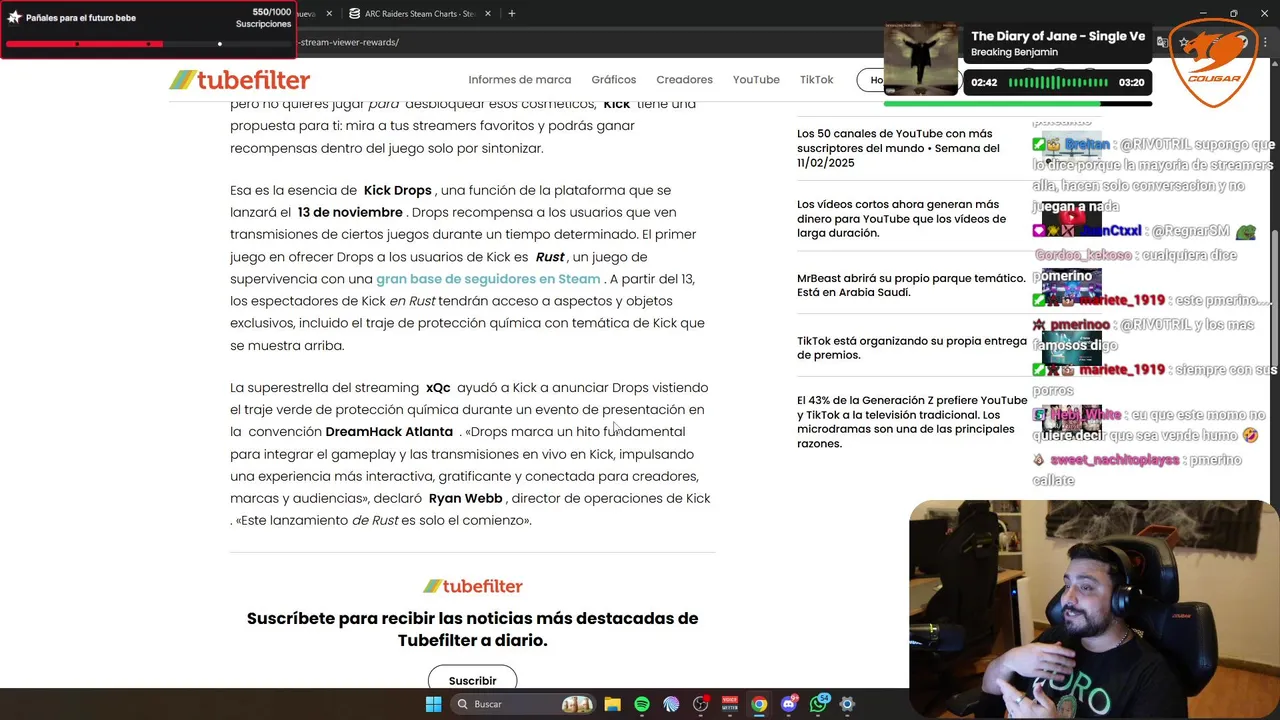This screenshot has height=720, width=1280.
Task: Click the song playback progress bar
Action: [1017, 103]
